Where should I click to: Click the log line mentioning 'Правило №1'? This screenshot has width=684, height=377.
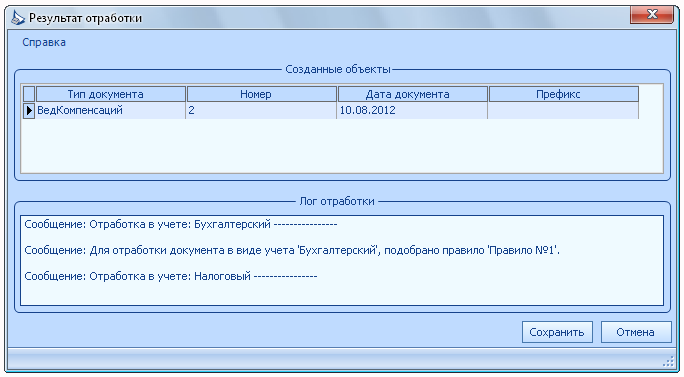(292, 250)
